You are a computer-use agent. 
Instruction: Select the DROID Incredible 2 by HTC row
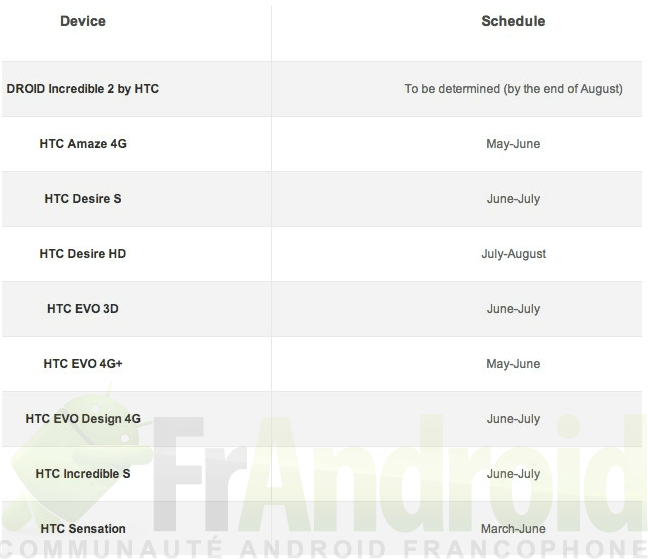[x=322, y=89]
